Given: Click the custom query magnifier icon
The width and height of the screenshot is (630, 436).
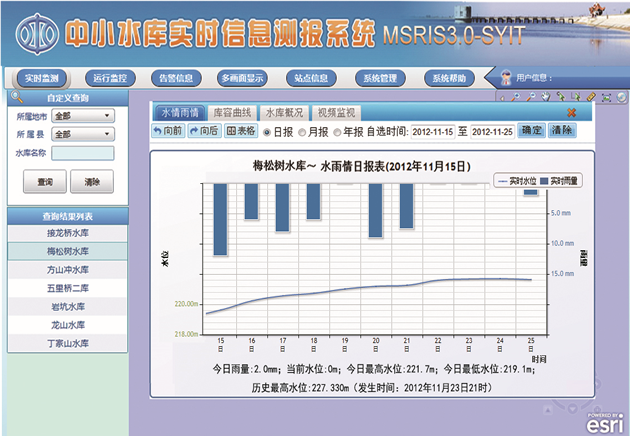Looking at the screenshot, I should pyautogui.click(x=17, y=97).
